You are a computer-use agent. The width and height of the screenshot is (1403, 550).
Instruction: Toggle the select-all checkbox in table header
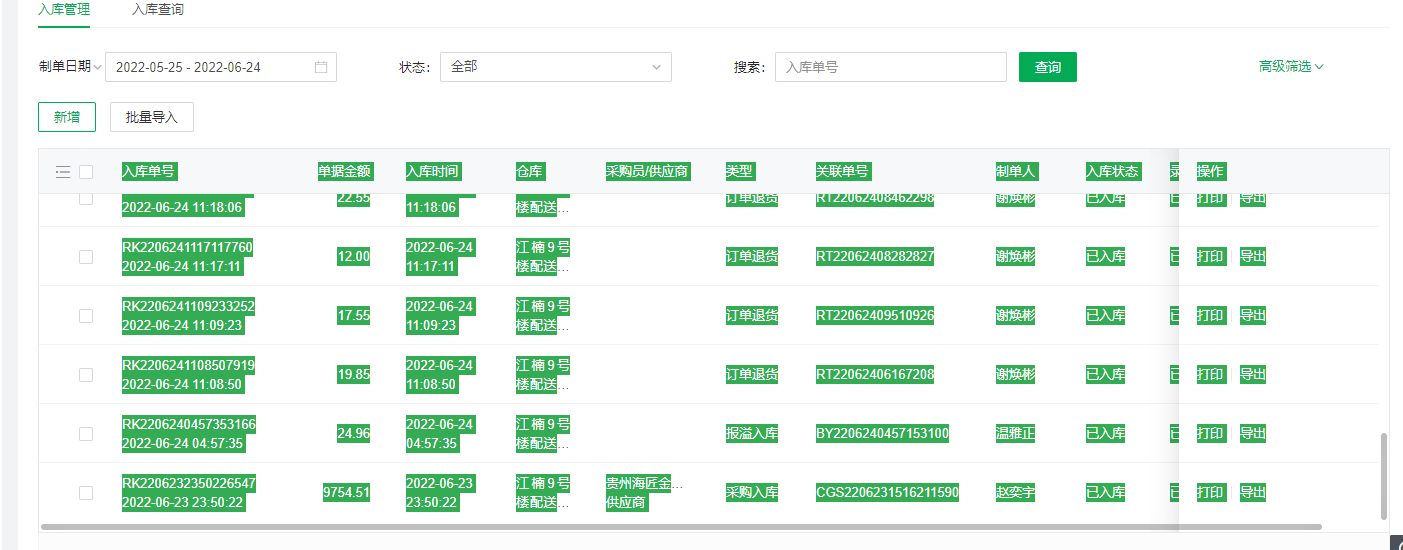[86, 172]
